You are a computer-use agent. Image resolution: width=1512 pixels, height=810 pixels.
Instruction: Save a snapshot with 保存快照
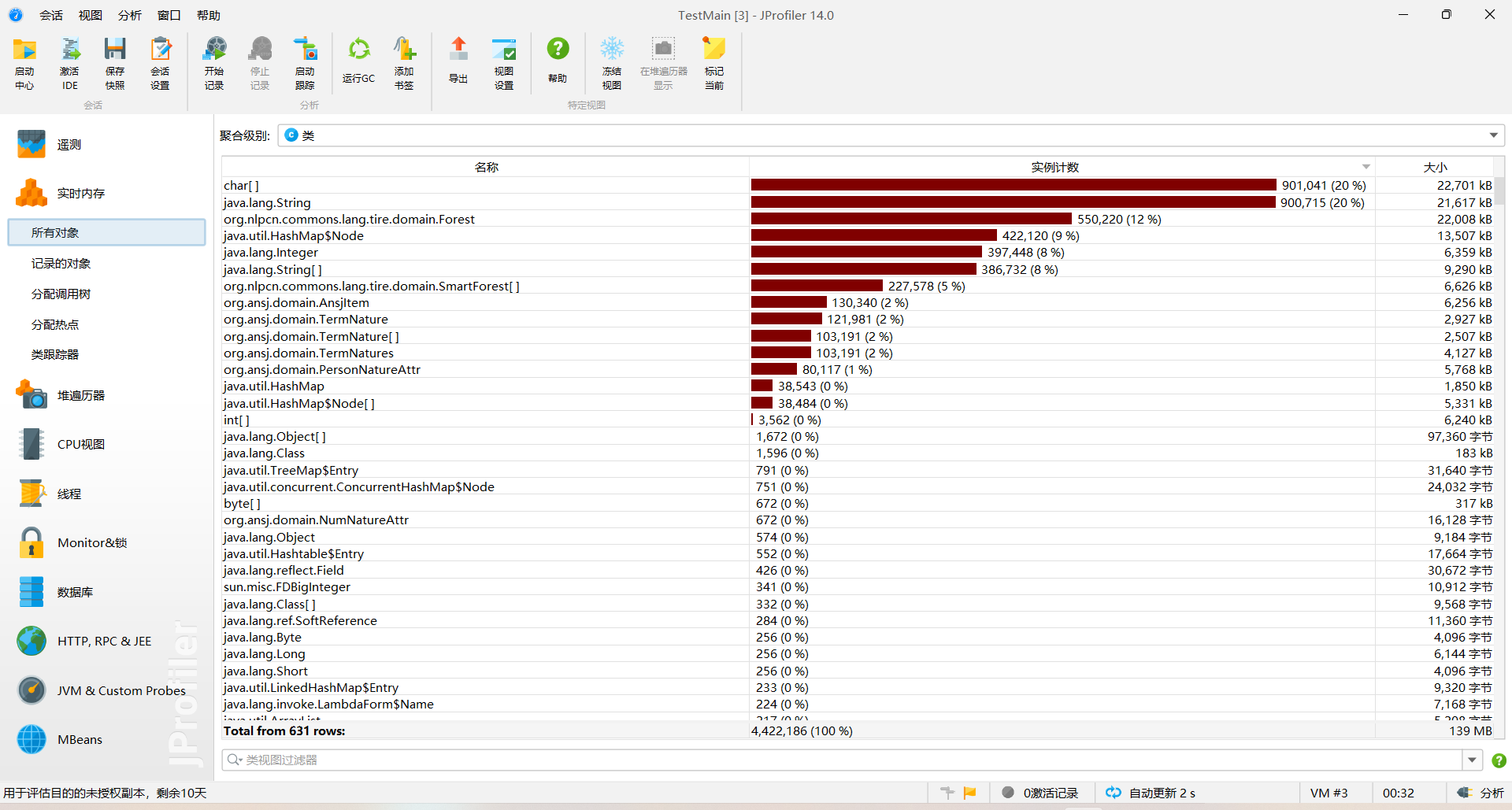click(115, 63)
